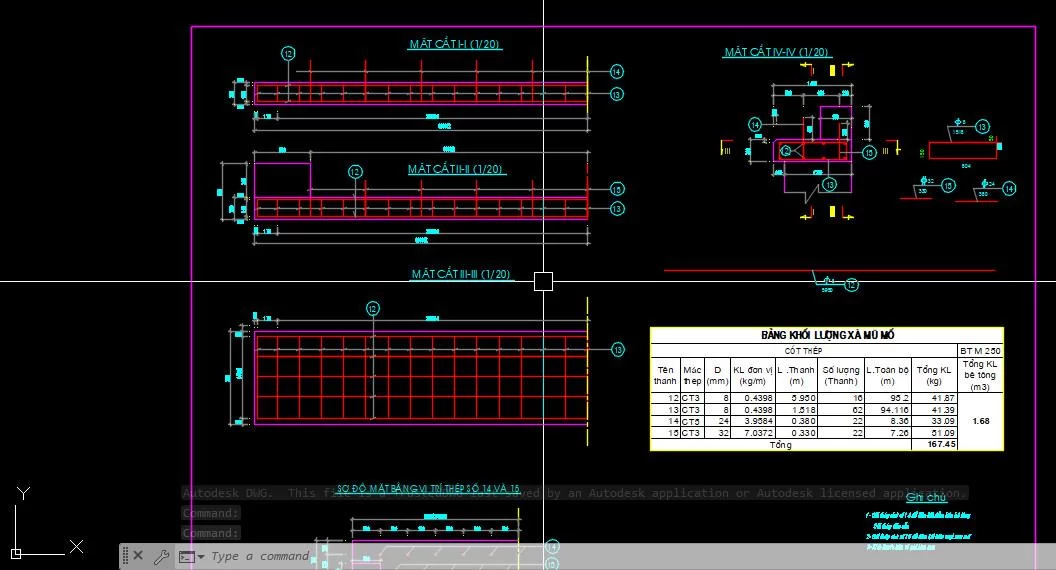
Task: Select balloon 15 beside section II-II
Action: click(x=617, y=189)
